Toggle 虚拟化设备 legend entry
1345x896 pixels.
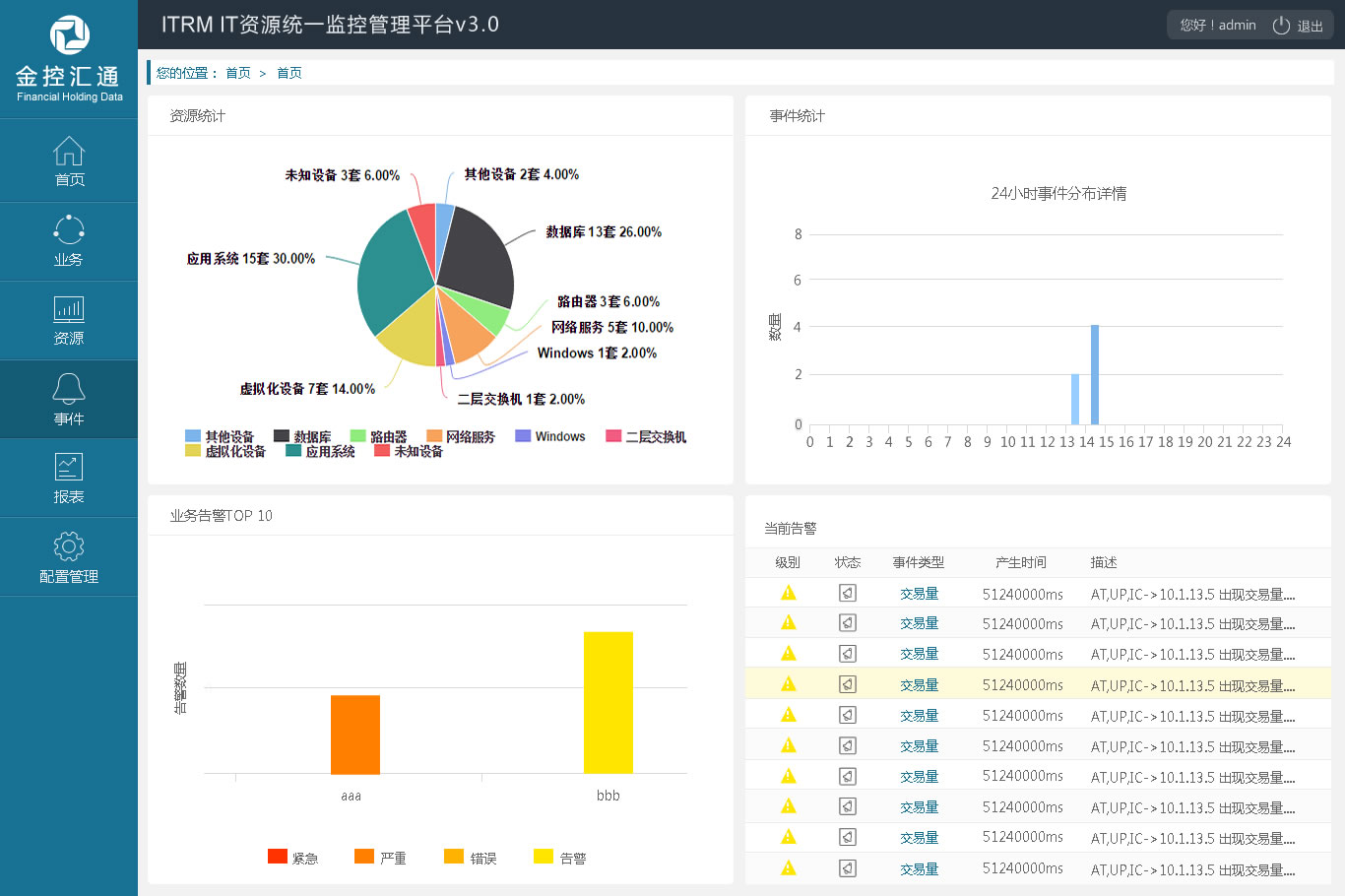coord(225,451)
